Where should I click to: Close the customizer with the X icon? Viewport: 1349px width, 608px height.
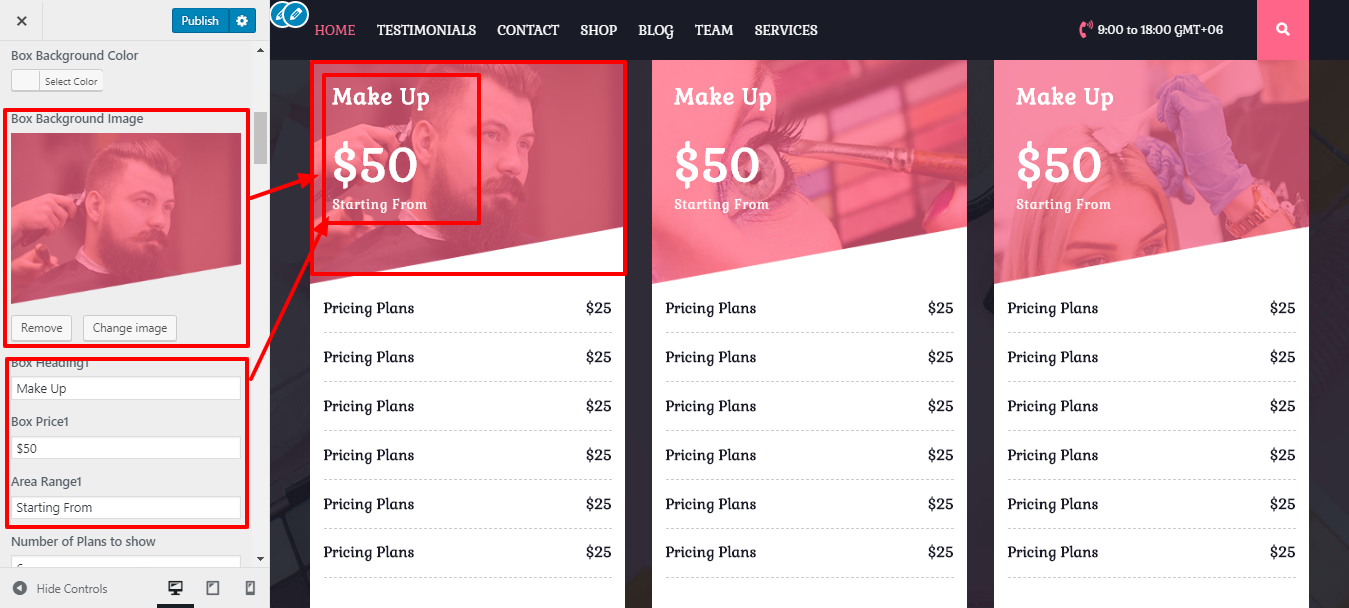[x=22, y=20]
